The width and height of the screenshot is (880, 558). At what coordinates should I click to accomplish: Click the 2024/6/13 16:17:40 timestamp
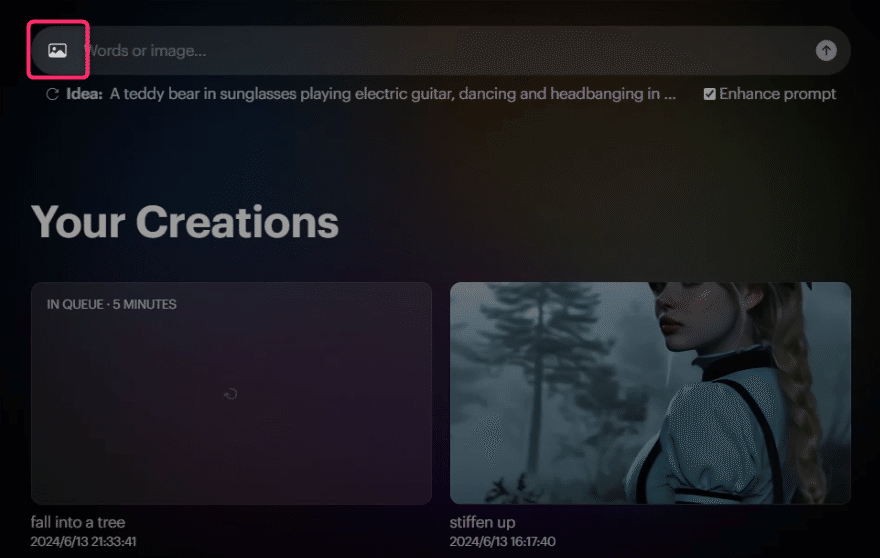(502, 542)
